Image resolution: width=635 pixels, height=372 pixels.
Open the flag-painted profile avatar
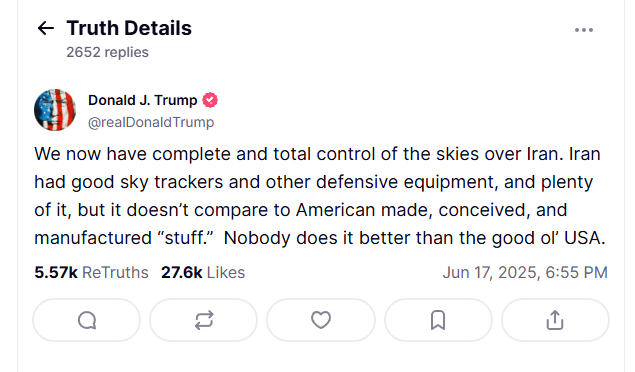pos(55,110)
